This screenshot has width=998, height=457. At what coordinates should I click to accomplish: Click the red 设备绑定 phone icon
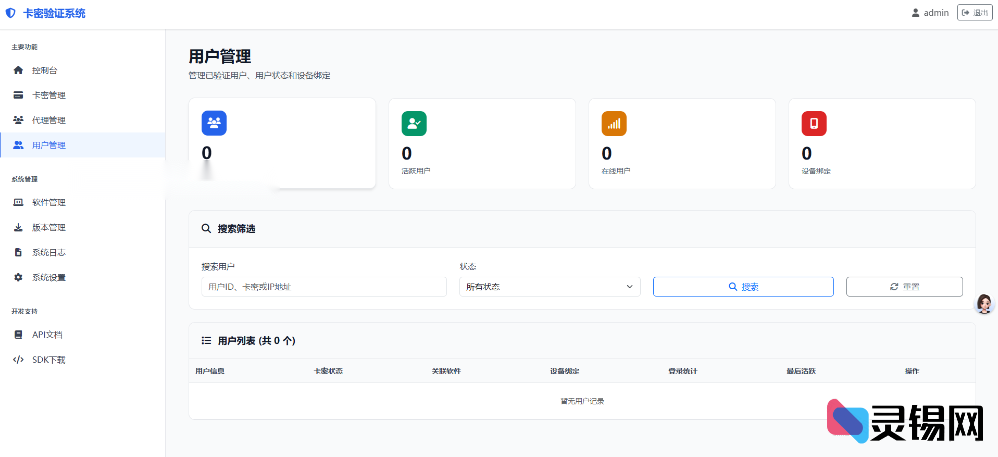pyautogui.click(x=813, y=123)
